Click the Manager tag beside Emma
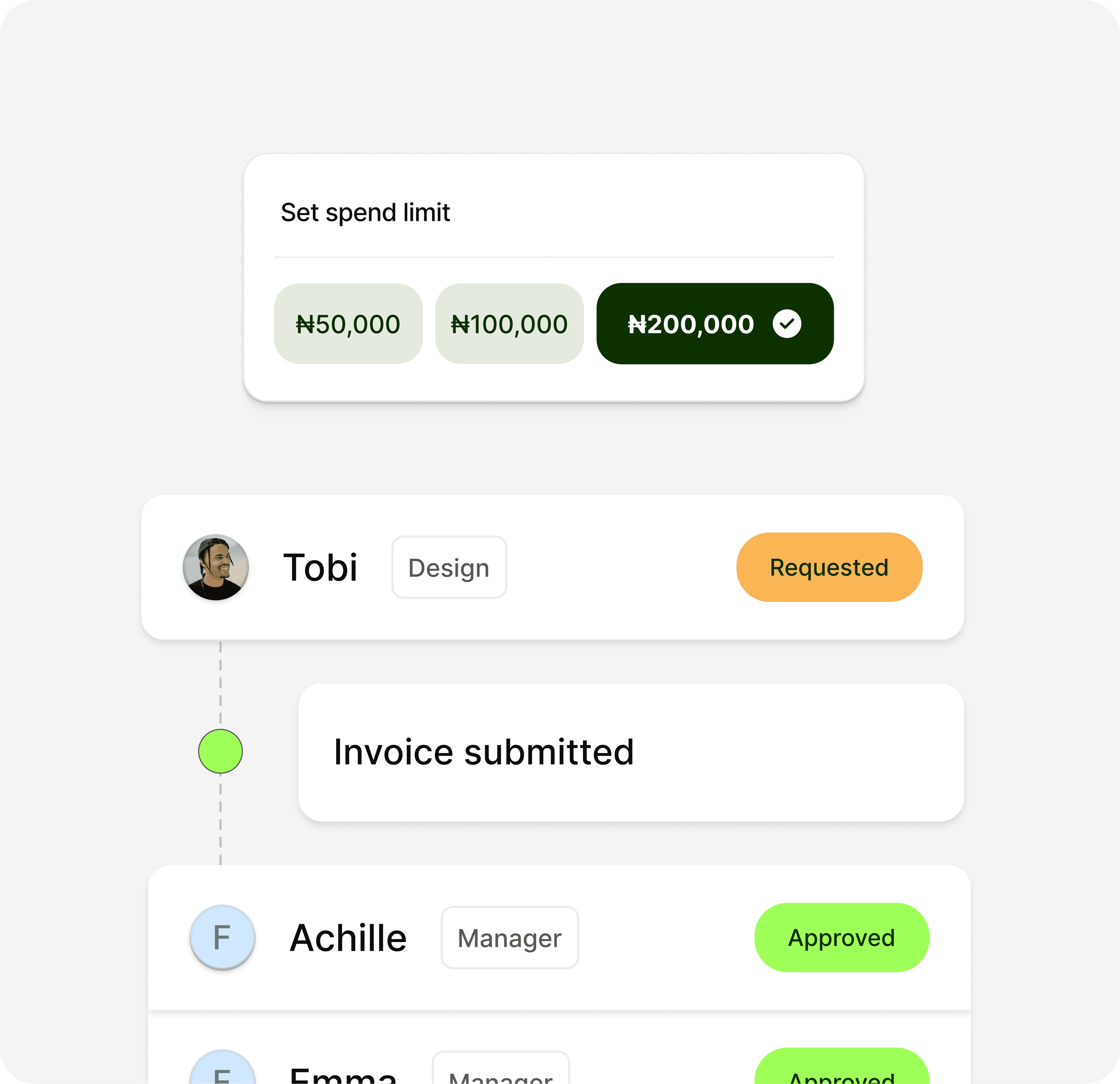This screenshot has width=1120, height=1084. point(501,1067)
